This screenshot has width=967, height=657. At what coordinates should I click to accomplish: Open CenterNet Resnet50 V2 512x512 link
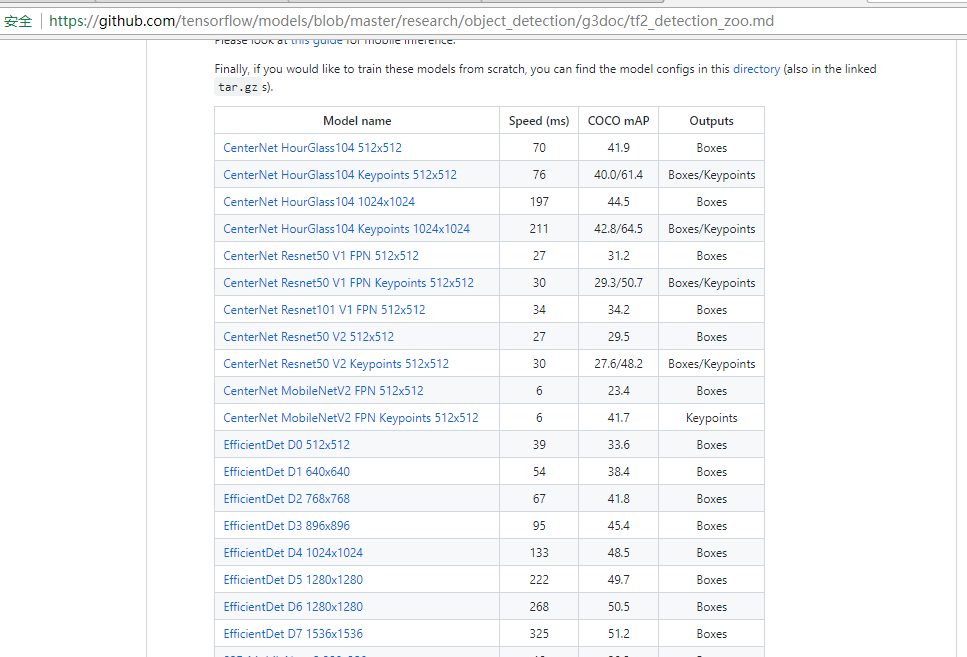[x=308, y=337]
